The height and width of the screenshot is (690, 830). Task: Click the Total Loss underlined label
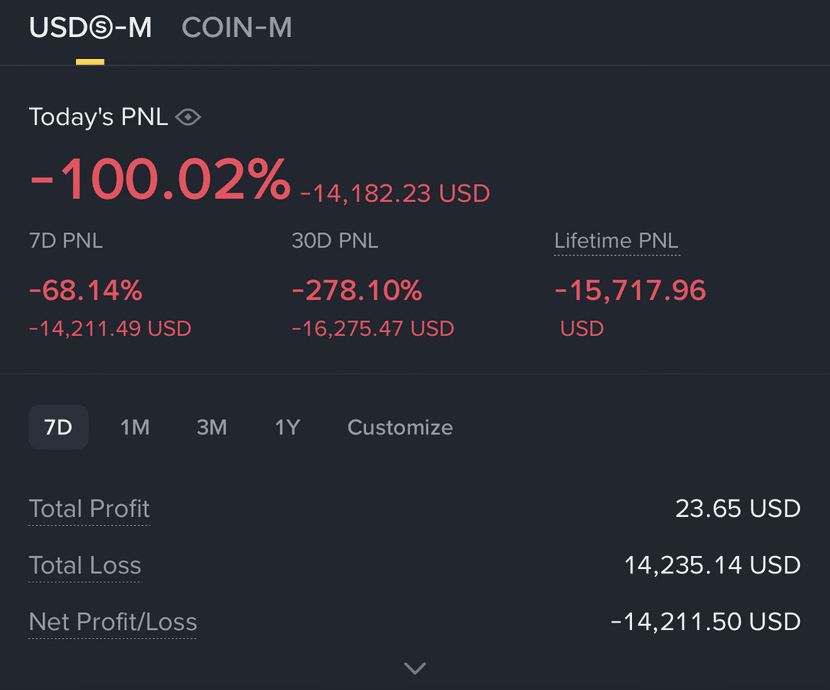coord(85,565)
